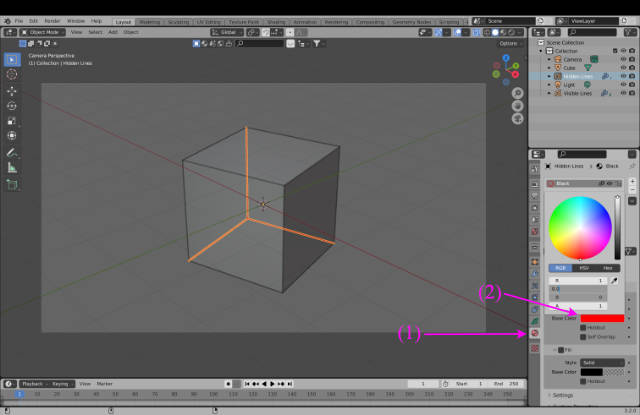
Task: Switch to material preview shading
Action: [503, 32]
